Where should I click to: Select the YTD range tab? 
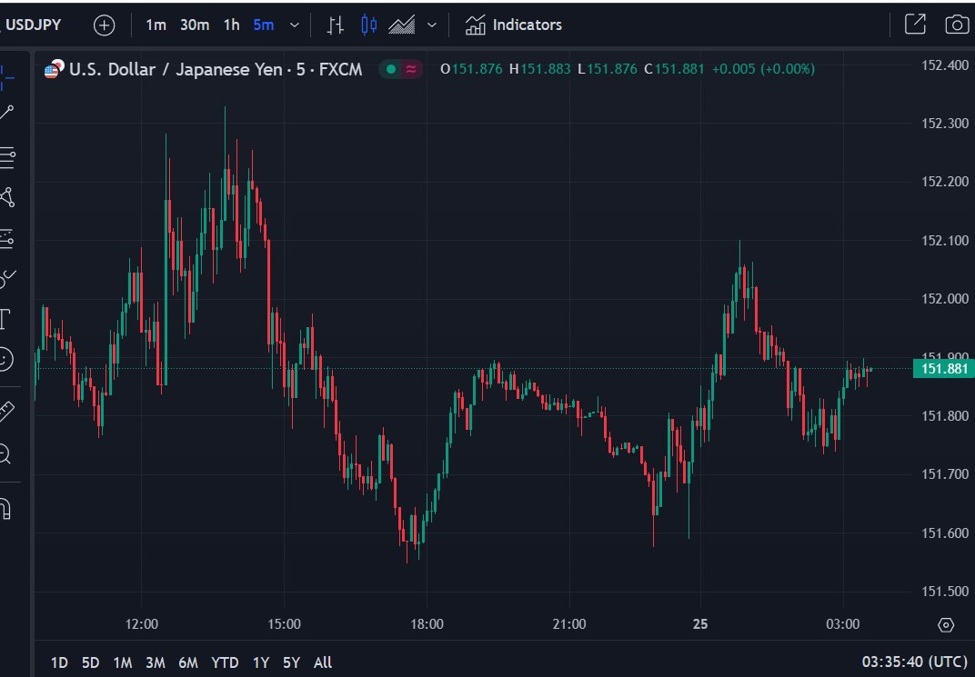click(225, 662)
